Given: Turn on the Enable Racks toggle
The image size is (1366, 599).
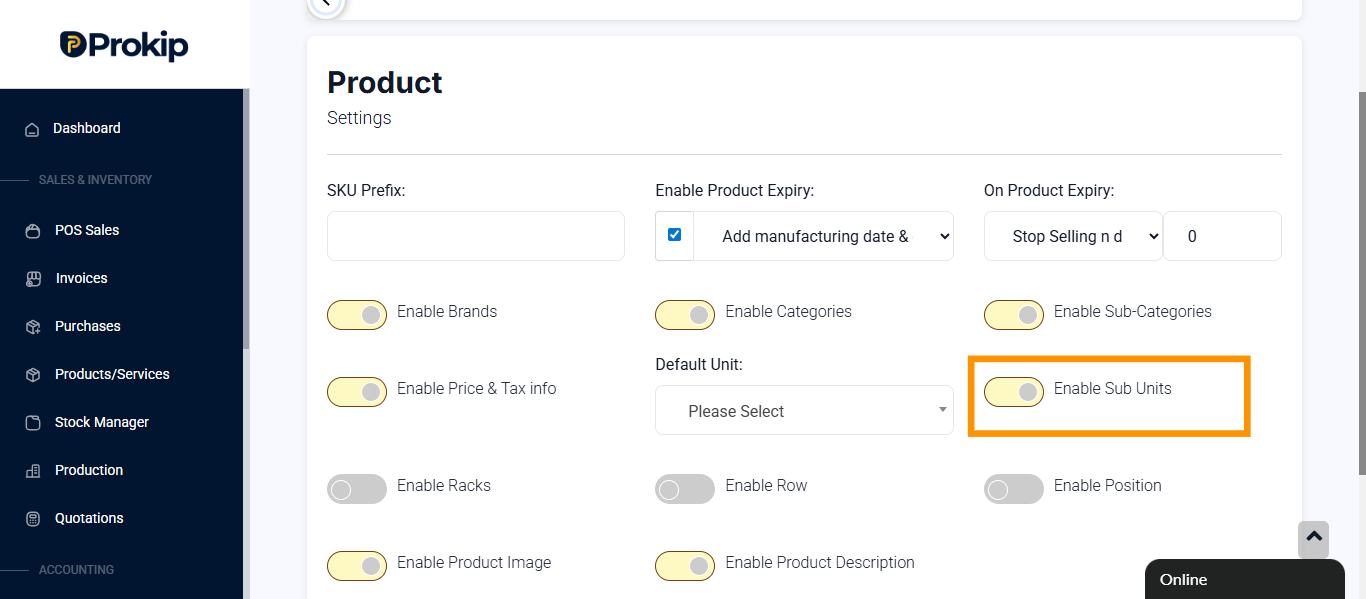Looking at the screenshot, I should tap(357, 489).
